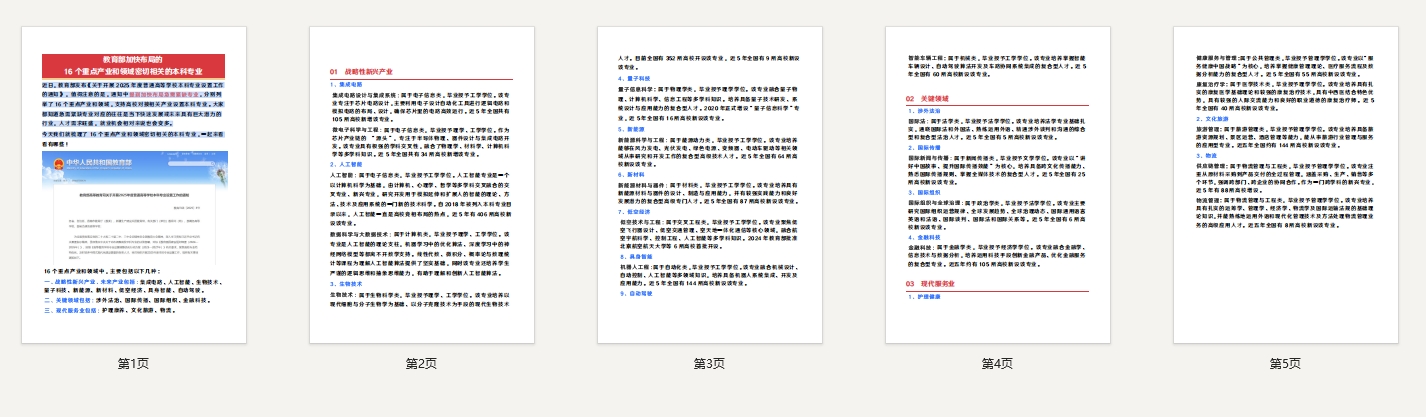Click subheading 9、自动驾驶 on page 3
This screenshot has width=1426, height=417.
635,296
